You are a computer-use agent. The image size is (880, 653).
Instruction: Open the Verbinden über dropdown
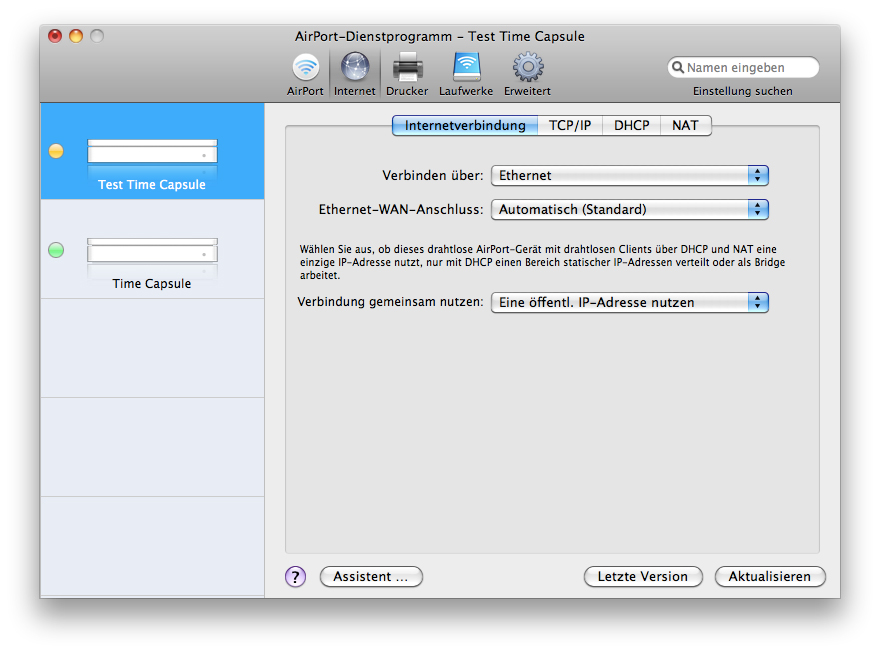click(x=630, y=176)
